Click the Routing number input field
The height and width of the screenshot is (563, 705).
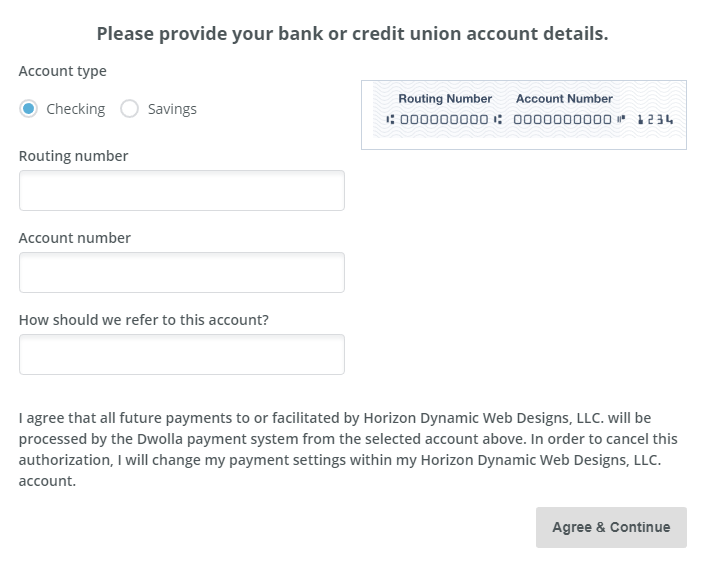[x=182, y=191]
